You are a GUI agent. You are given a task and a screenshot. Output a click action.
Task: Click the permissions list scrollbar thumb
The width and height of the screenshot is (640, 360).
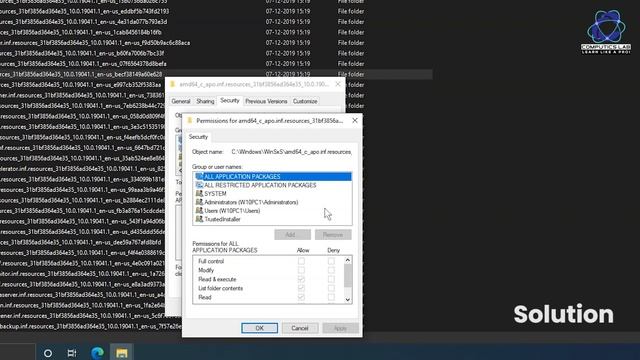coord(348,276)
